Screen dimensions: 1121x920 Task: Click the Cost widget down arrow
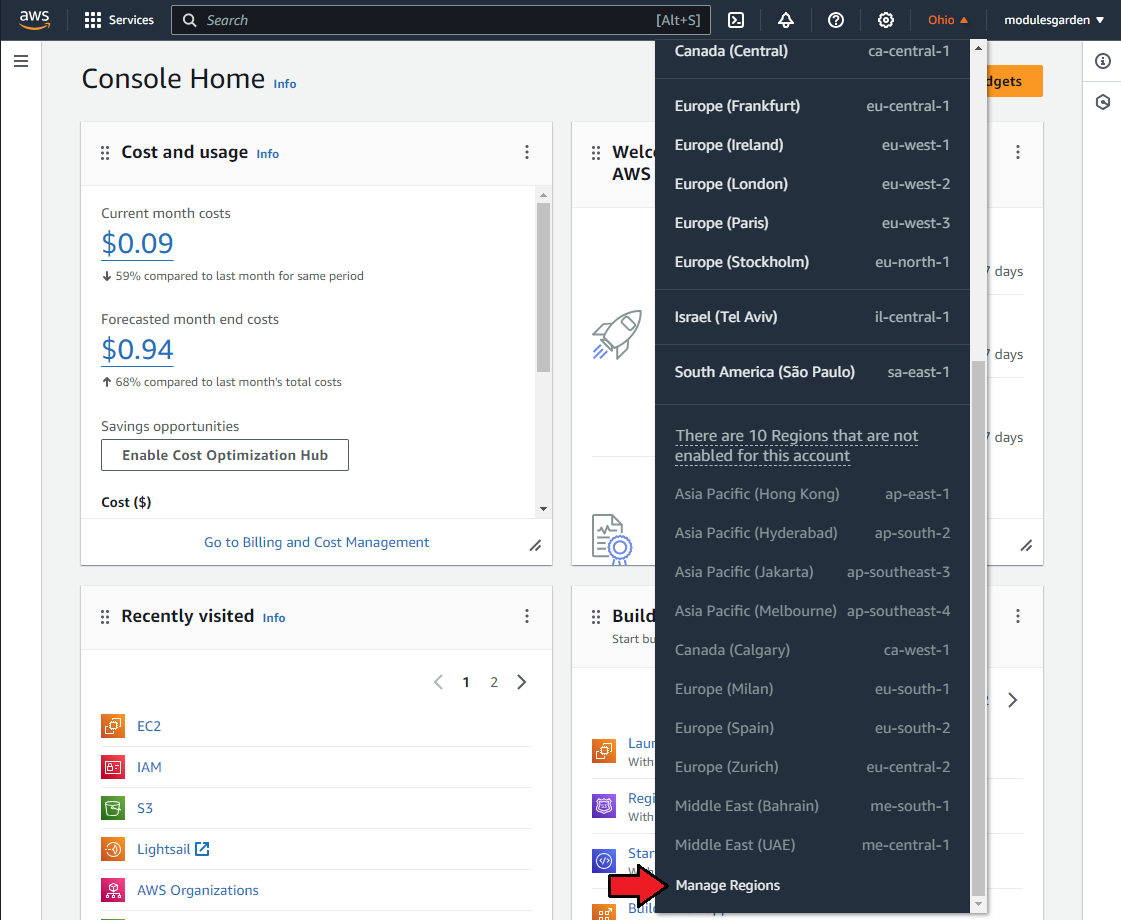pyautogui.click(x=543, y=509)
